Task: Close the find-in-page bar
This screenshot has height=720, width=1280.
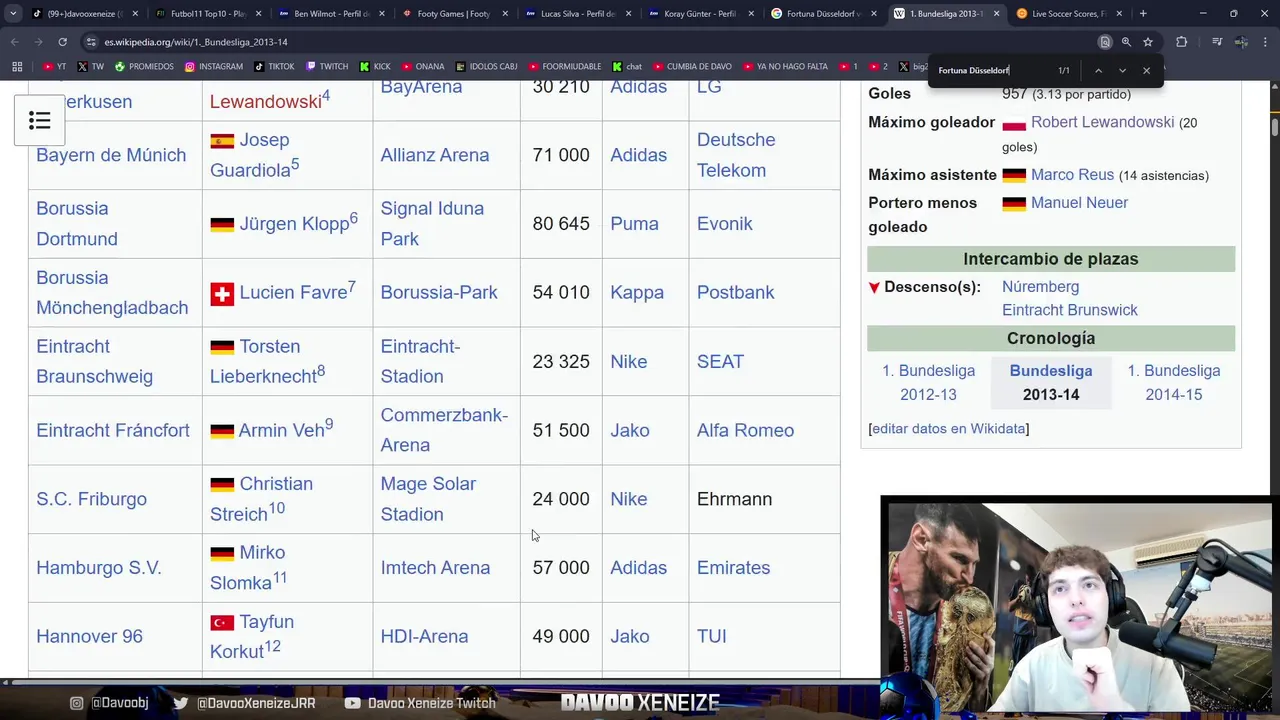Action: coord(1146,71)
